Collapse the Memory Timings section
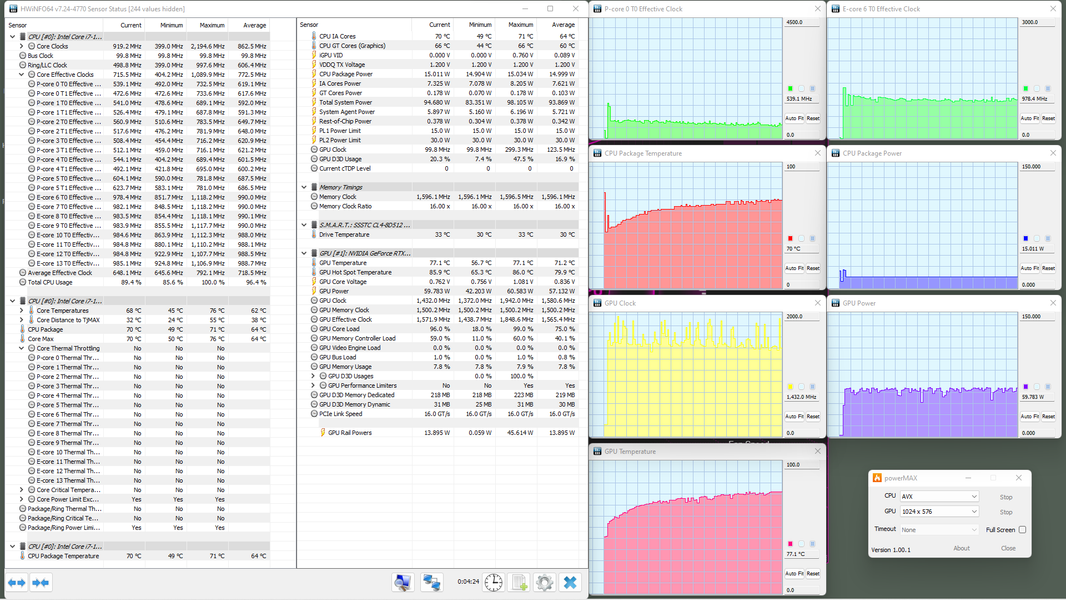The image size is (1066, 600). (305, 187)
